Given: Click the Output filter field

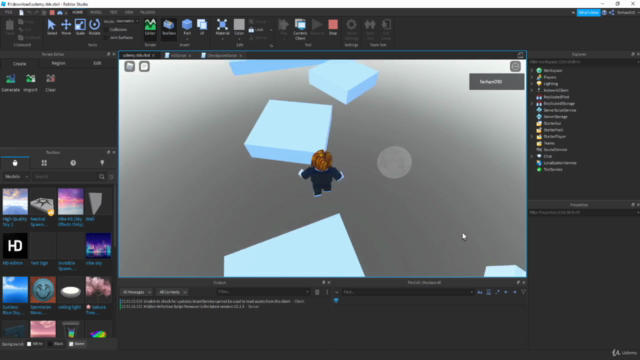Looking at the screenshot, I should click(x=263, y=292).
